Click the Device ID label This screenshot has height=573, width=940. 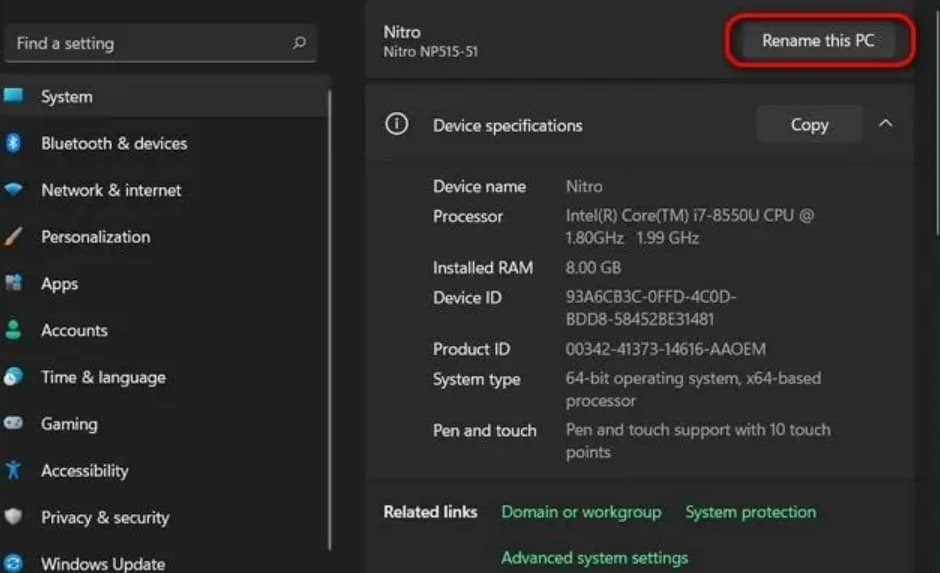coord(467,297)
